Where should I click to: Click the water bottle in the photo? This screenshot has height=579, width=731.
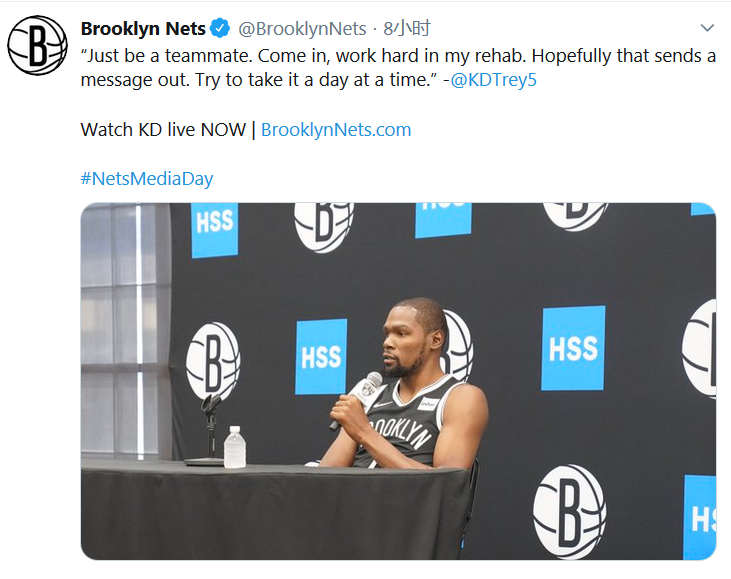click(235, 447)
